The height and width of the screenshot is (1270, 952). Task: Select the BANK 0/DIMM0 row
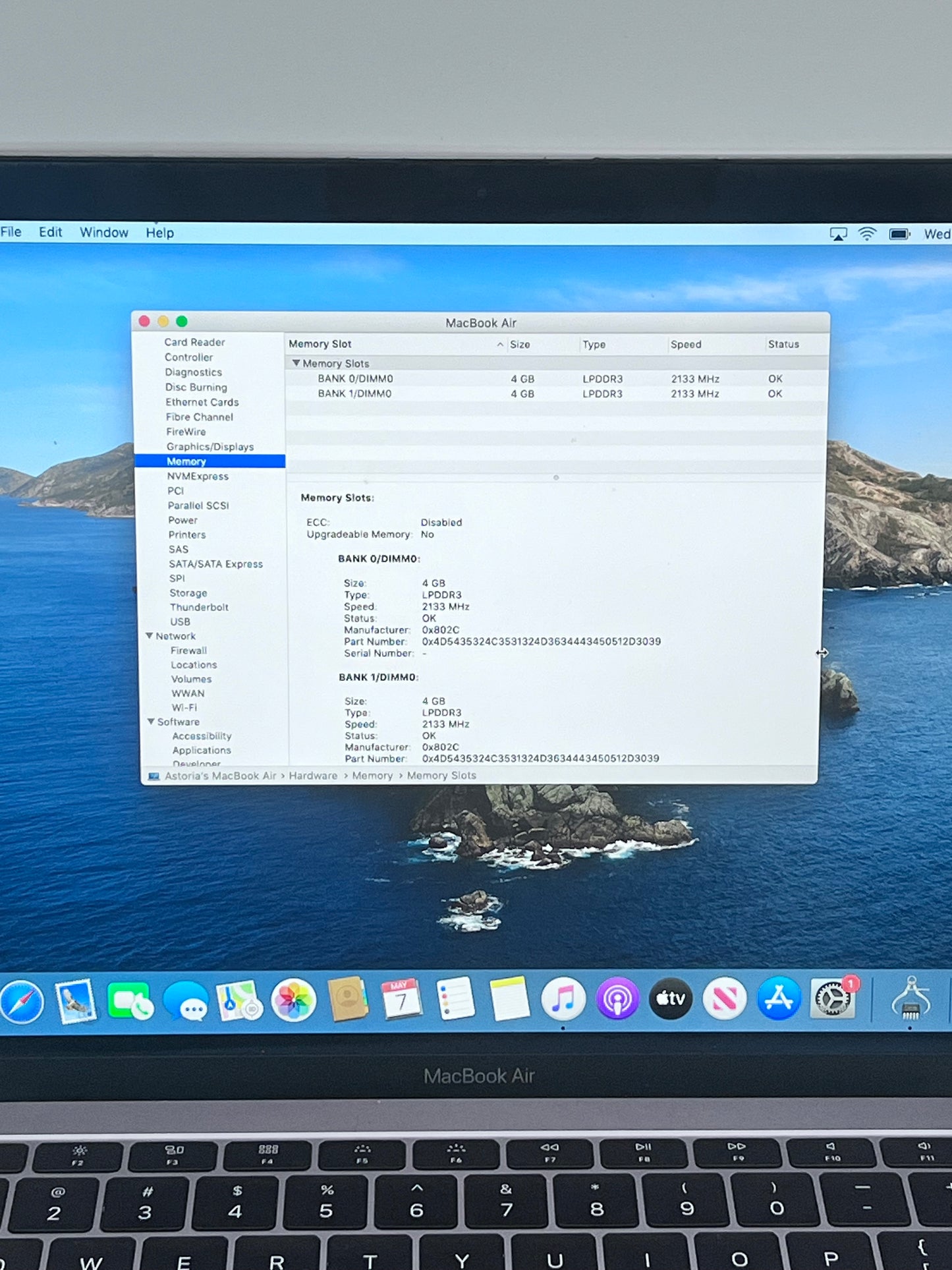click(556, 379)
